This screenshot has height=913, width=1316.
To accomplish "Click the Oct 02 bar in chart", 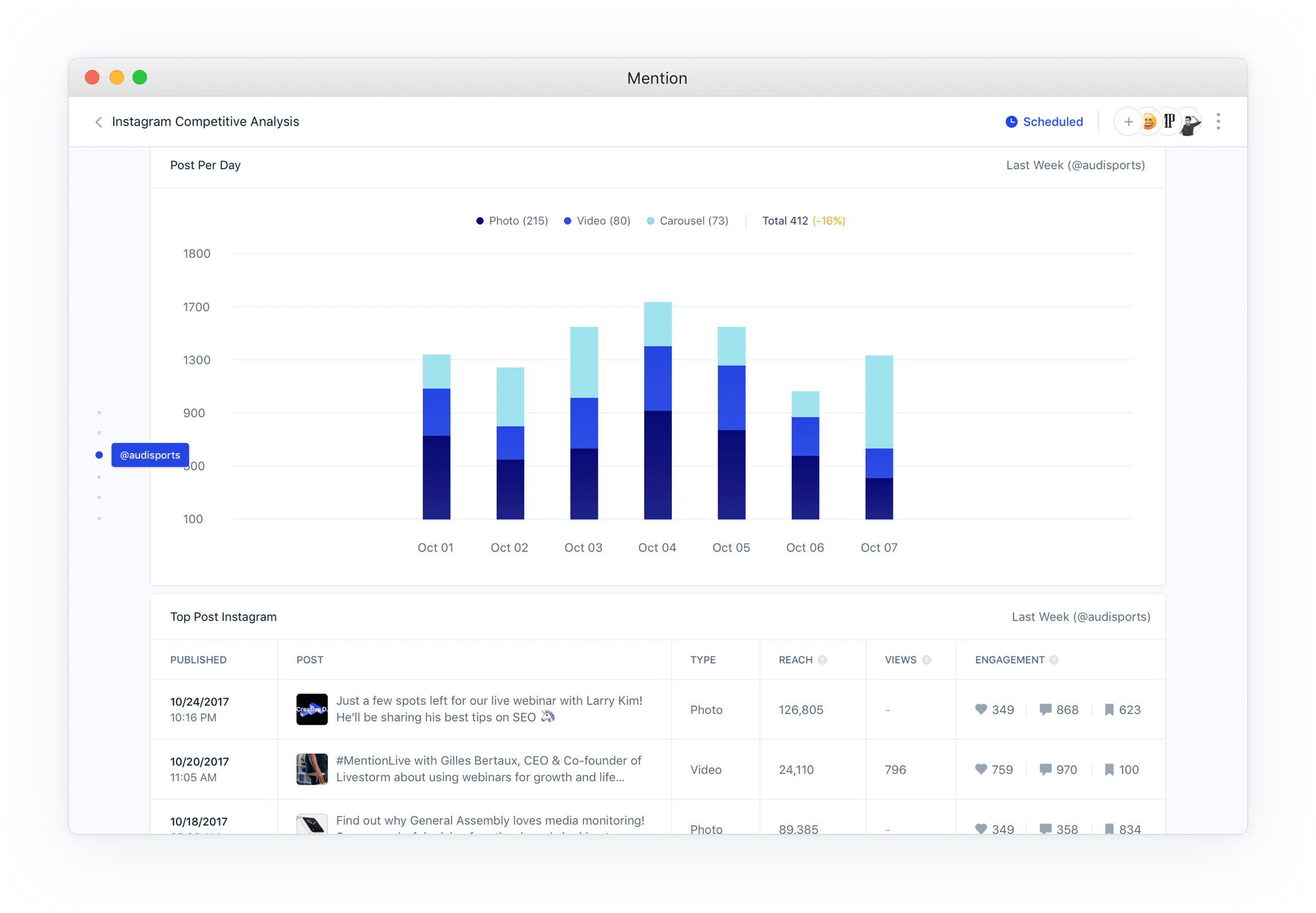I will click(510, 443).
